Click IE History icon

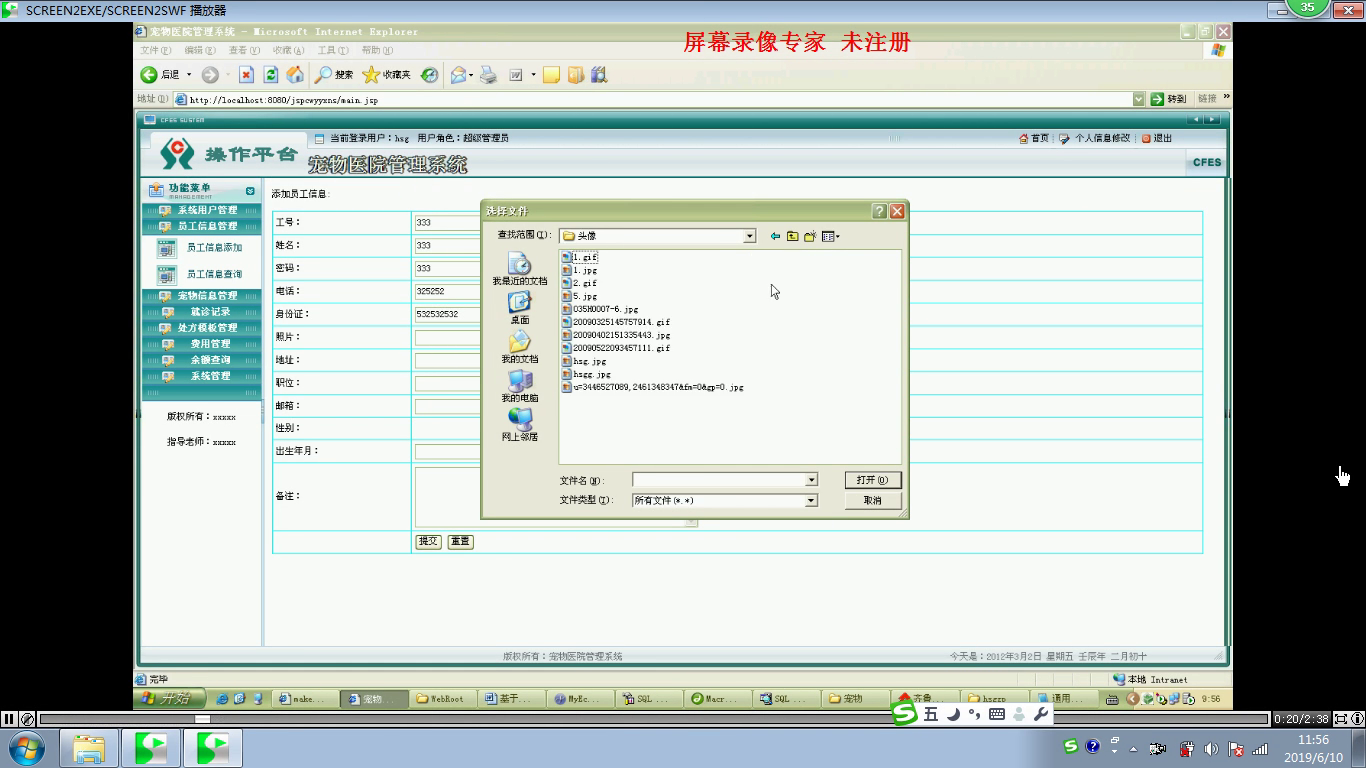pyautogui.click(x=429, y=75)
